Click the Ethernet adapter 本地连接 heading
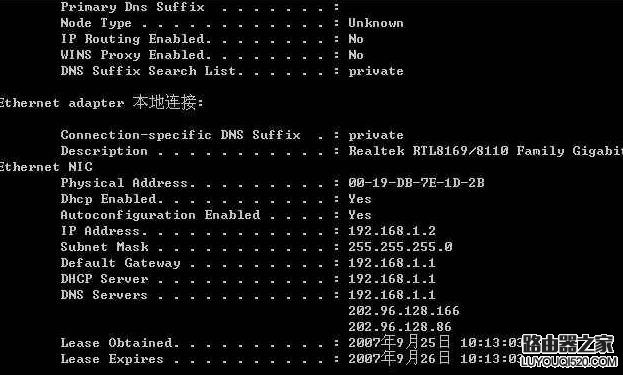This screenshot has width=623, height=375. (101, 102)
